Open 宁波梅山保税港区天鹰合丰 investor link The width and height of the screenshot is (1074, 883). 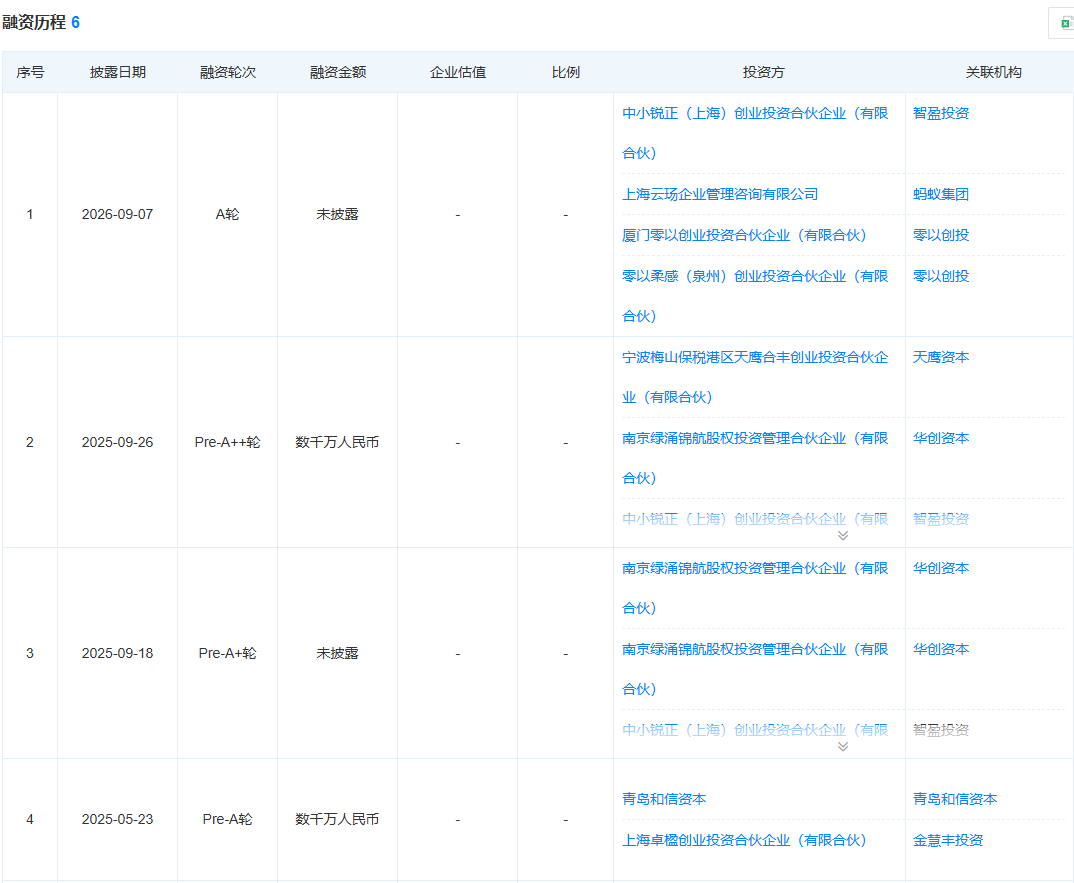[755, 377]
